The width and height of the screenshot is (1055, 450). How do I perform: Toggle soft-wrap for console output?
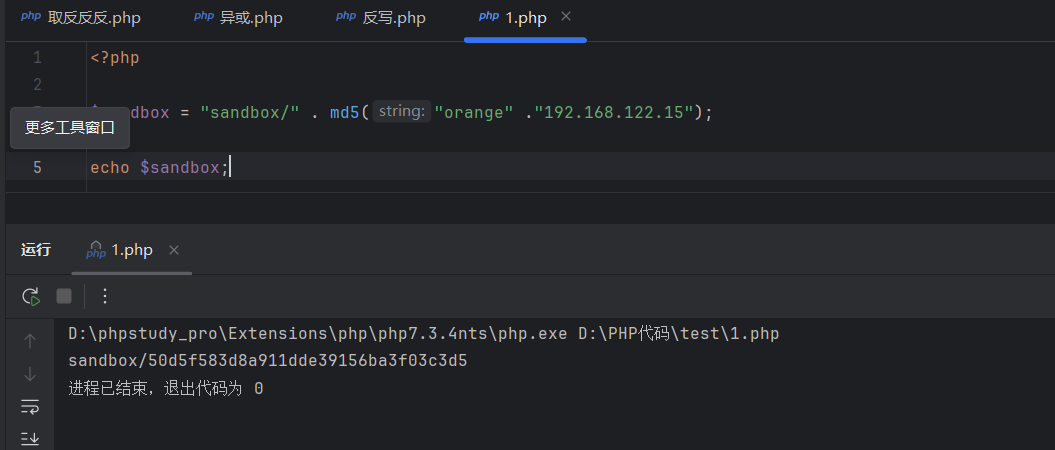30,406
